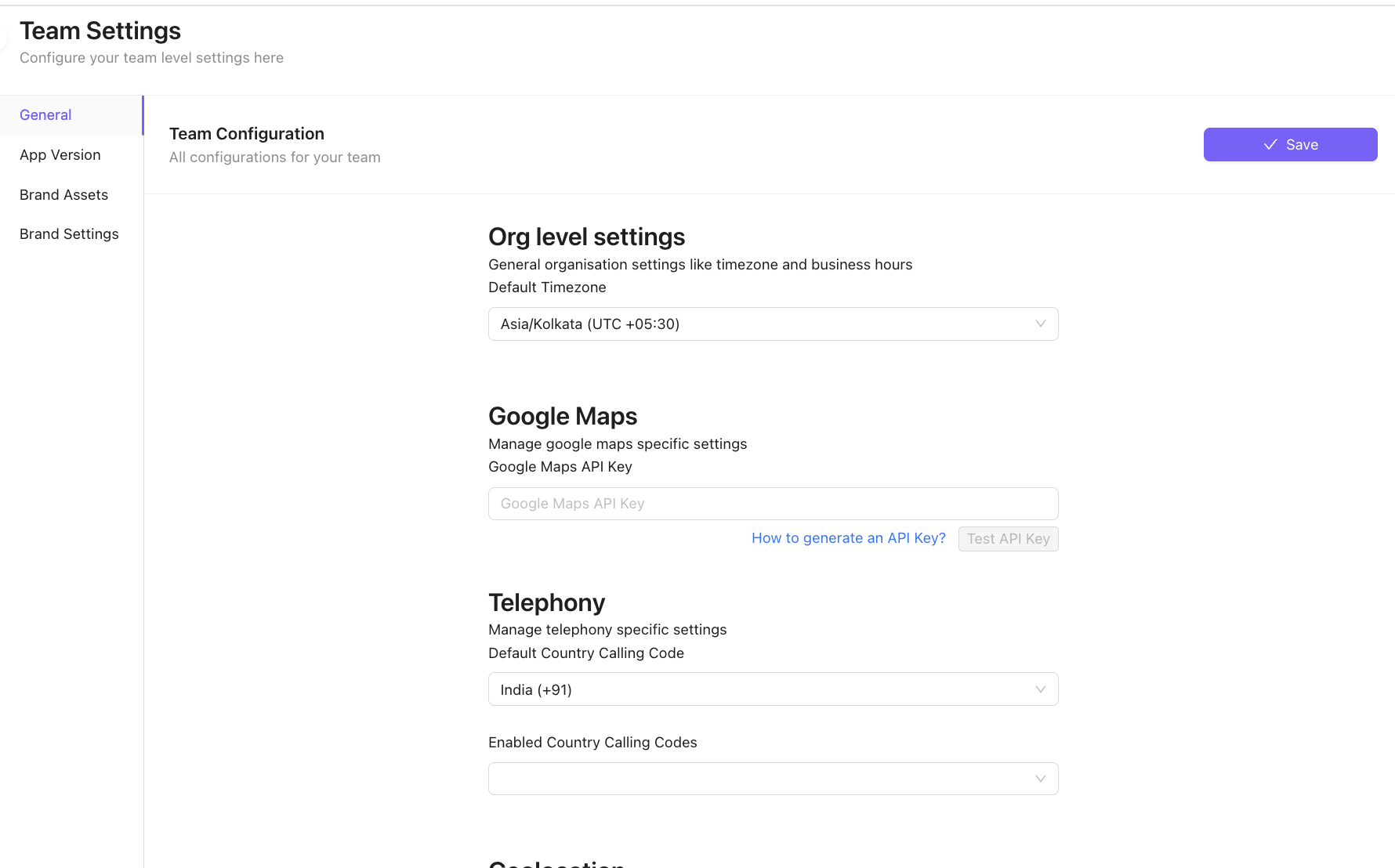
Task: Click the Team Configuration heading
Action: click(x=247, y=134)
